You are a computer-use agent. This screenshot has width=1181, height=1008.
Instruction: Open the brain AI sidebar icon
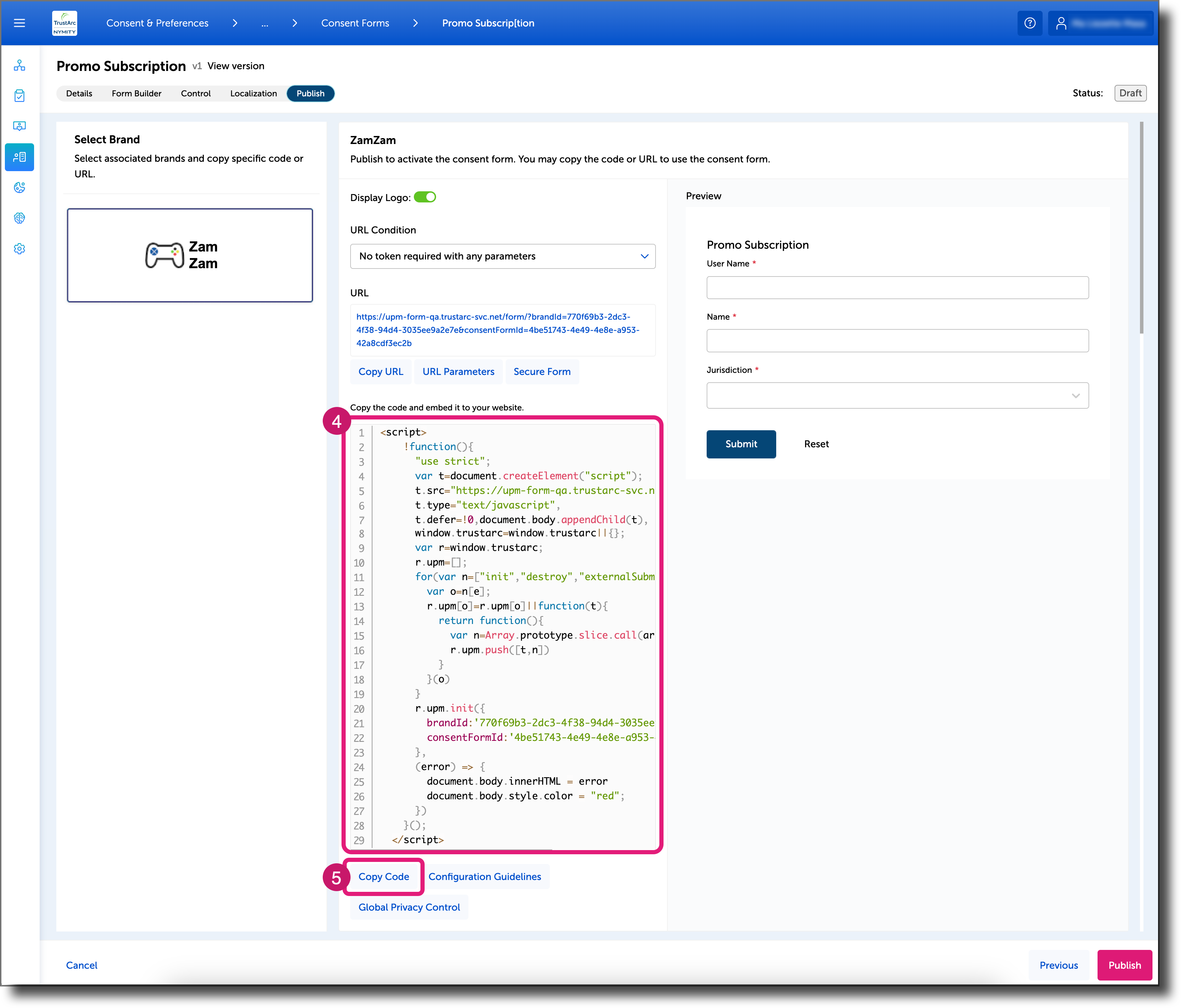click(19, 218)
